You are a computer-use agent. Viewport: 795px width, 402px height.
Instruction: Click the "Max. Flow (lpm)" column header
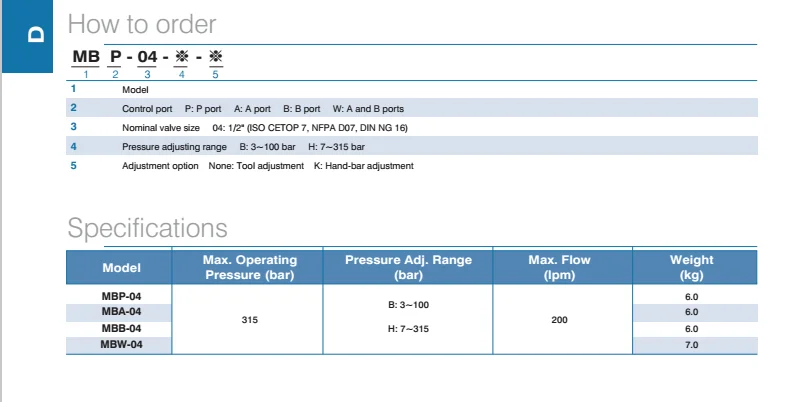(x=559, y=266)
